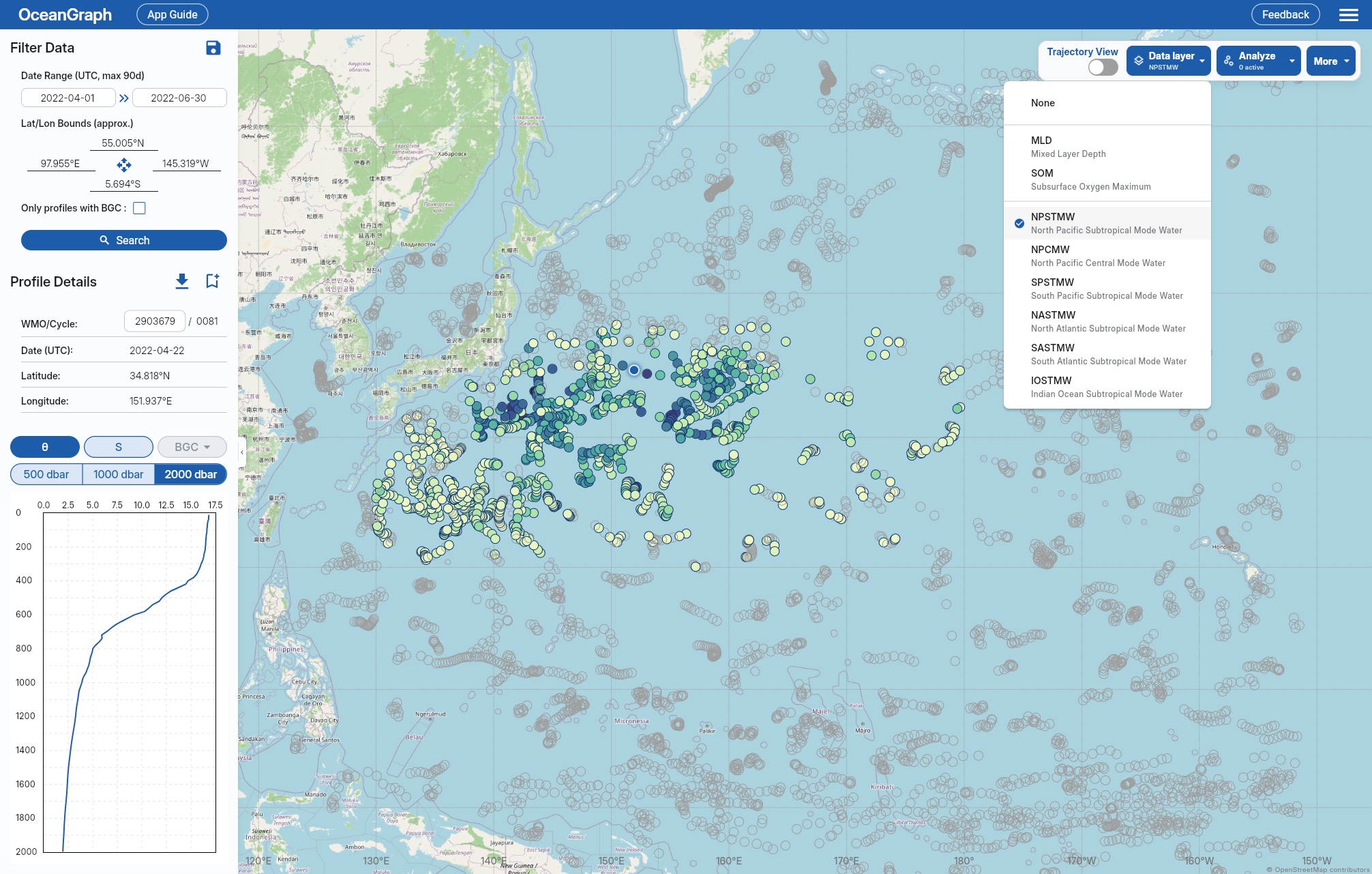
Task: Select 1000 dbar depth option
Action: (119, 474)
